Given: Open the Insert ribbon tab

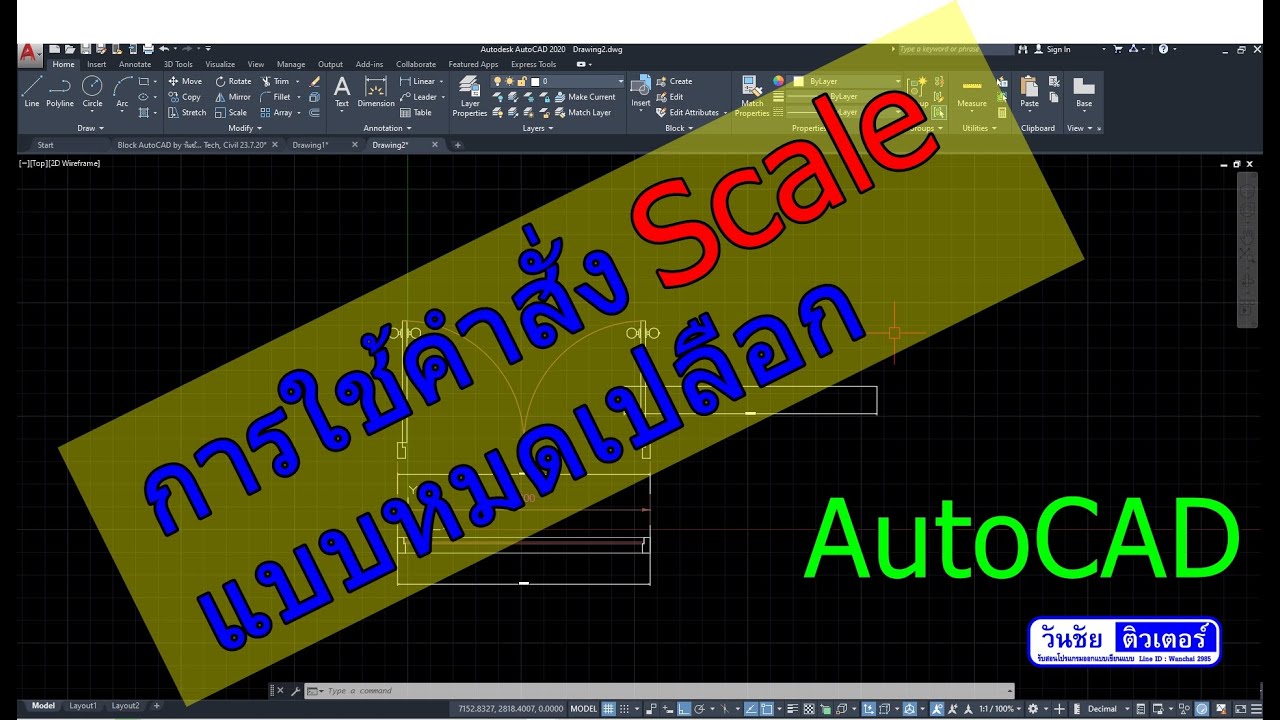Looking at the screenshot, I should click(x=96, y=64).
